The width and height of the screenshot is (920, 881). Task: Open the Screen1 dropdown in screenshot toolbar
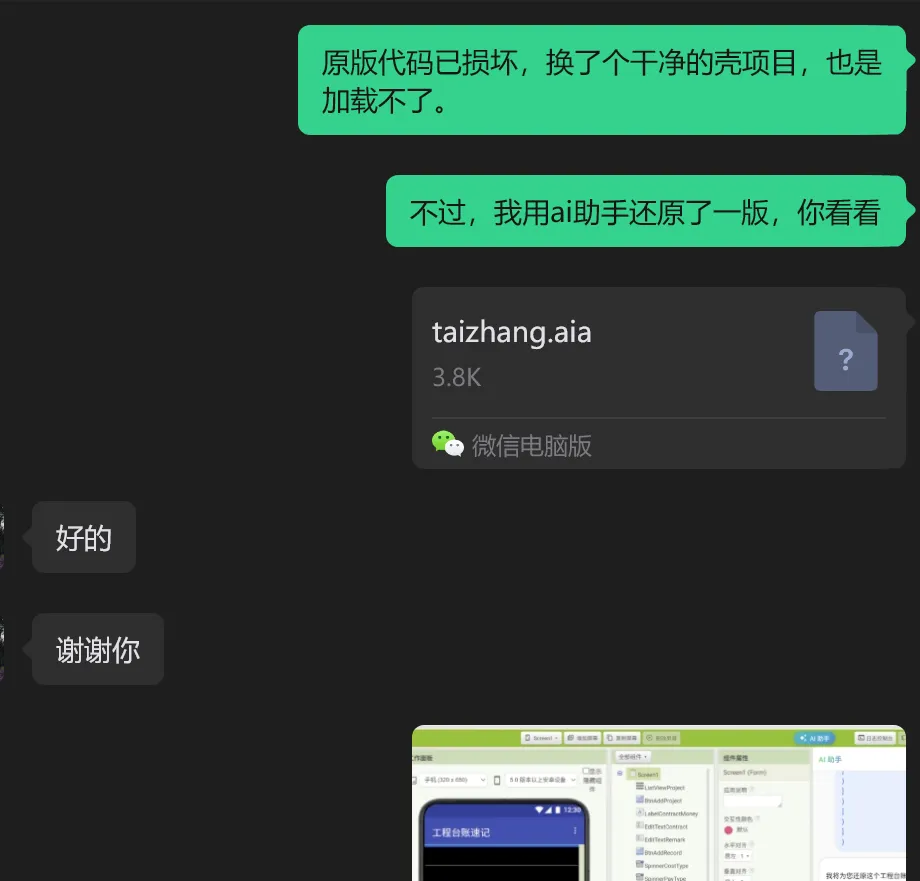(x=542, y=738)
